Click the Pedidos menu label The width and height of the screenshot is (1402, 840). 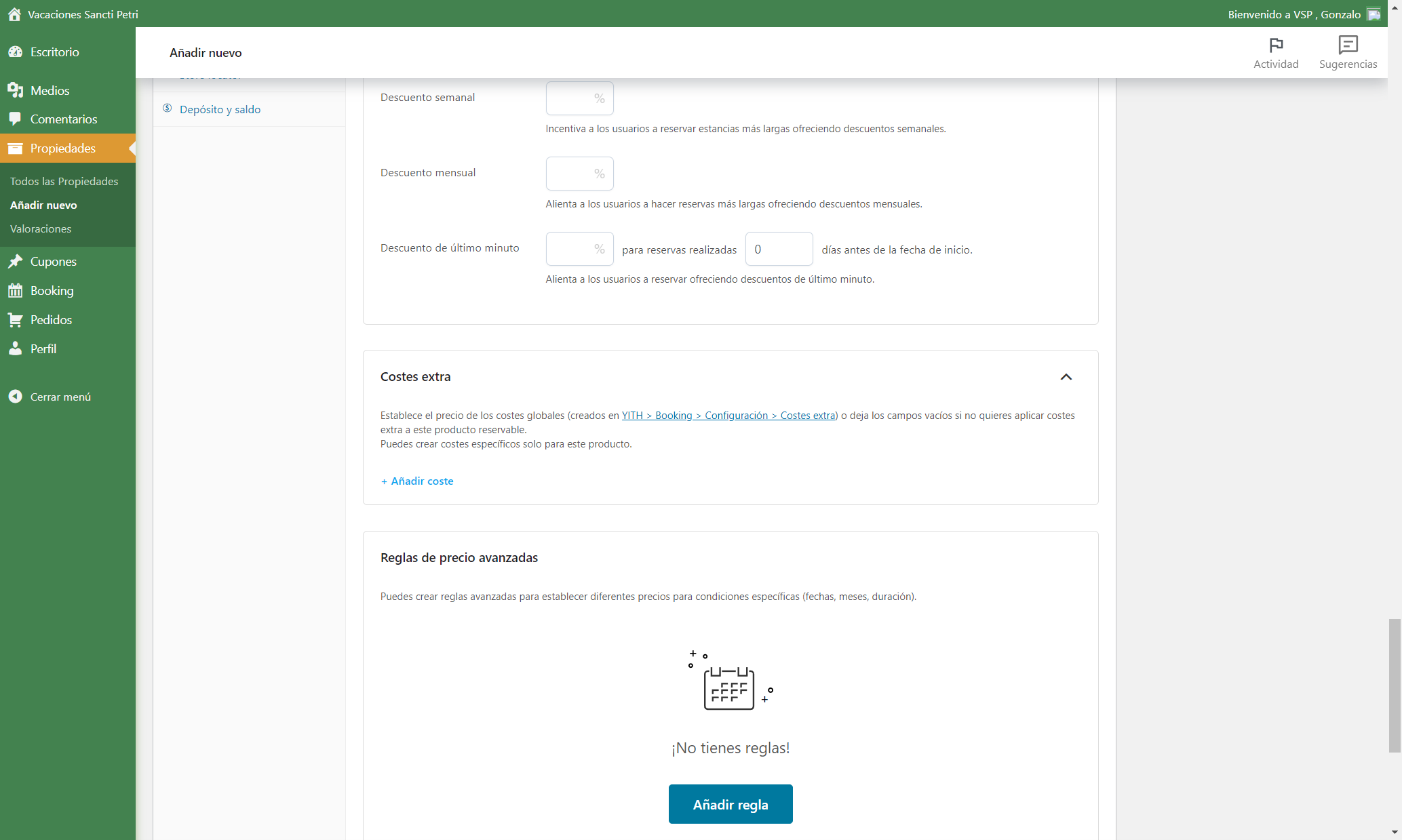pos(51,319)
